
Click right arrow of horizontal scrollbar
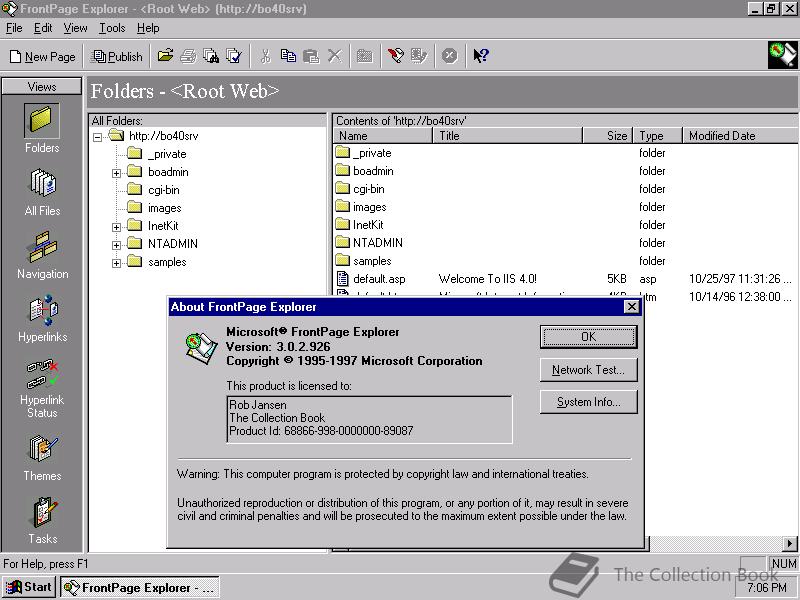click(x=790, y=544)
